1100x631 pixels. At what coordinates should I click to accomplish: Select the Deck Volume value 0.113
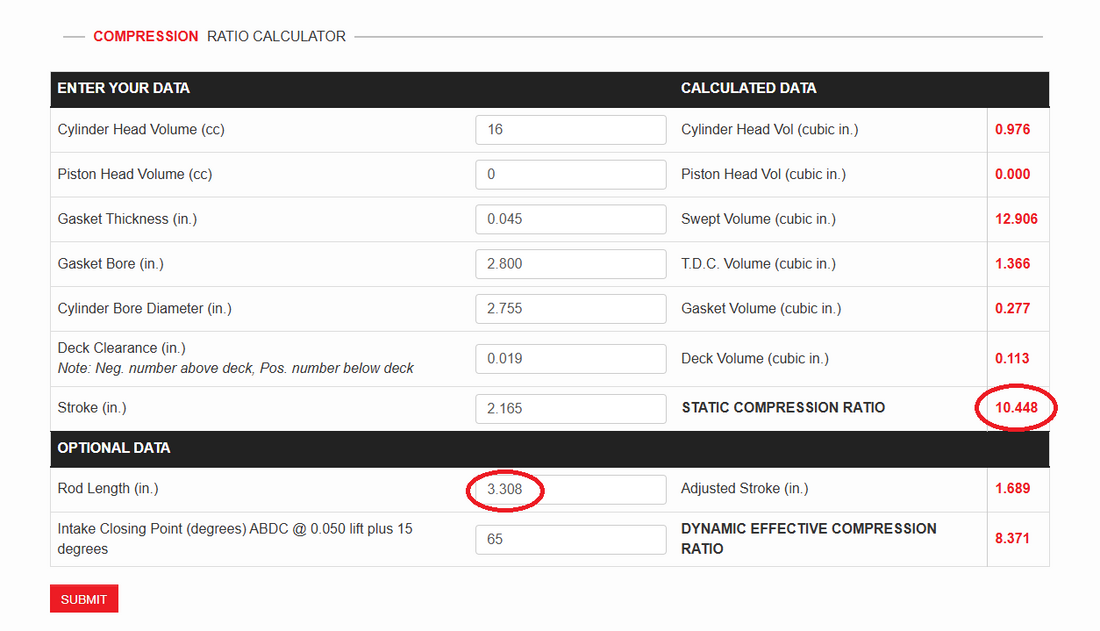pos(1012,359)
